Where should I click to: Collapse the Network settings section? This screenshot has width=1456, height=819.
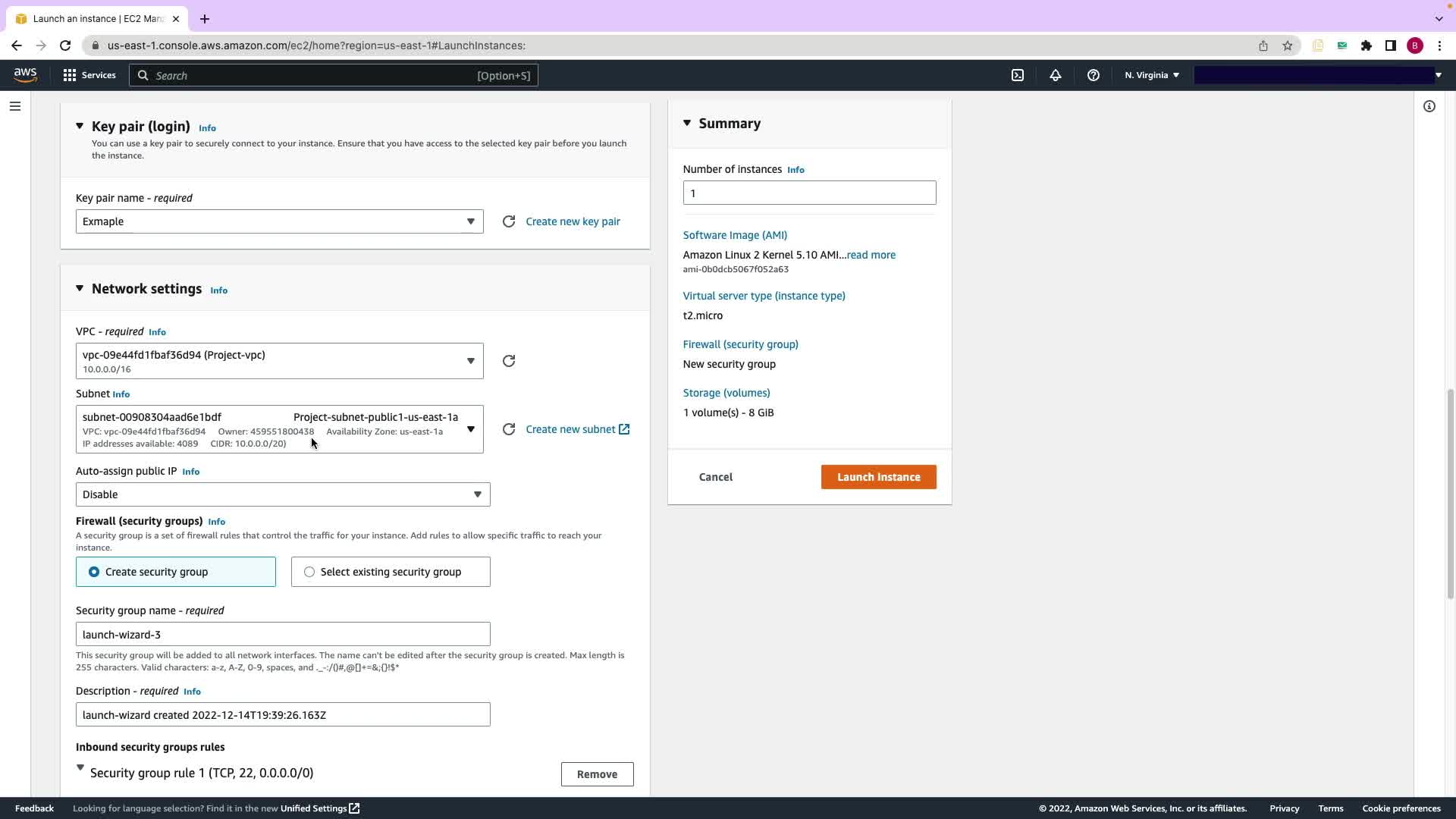click(80, 288)
